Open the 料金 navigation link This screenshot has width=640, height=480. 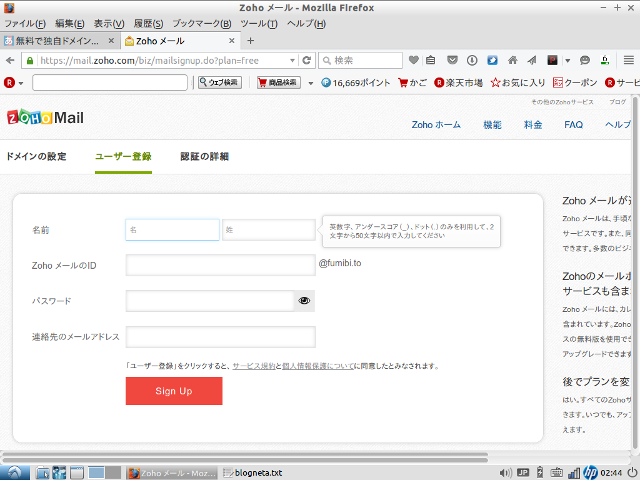point(533,125)
